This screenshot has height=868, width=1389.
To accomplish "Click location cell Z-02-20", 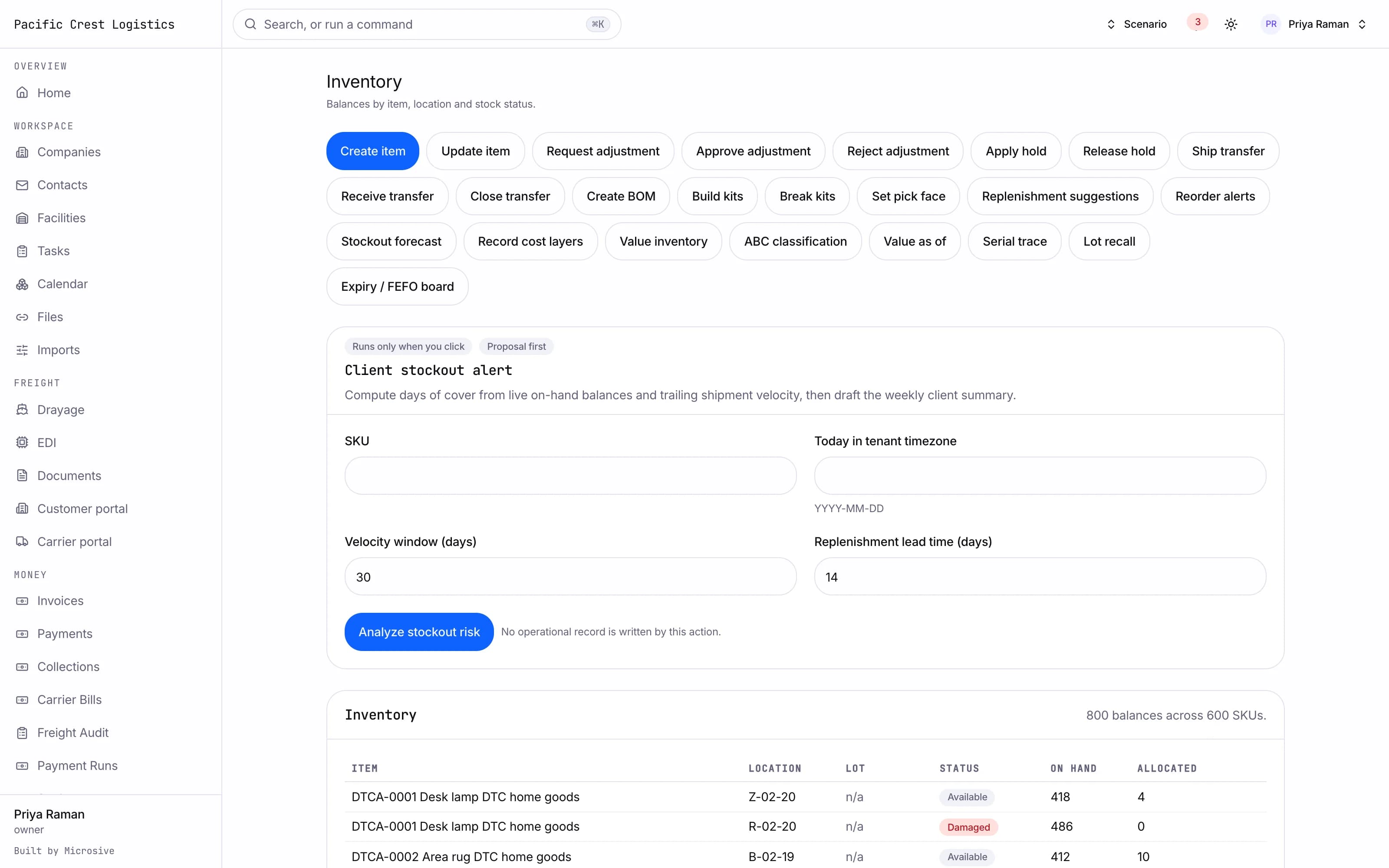I will pos(771,797).
